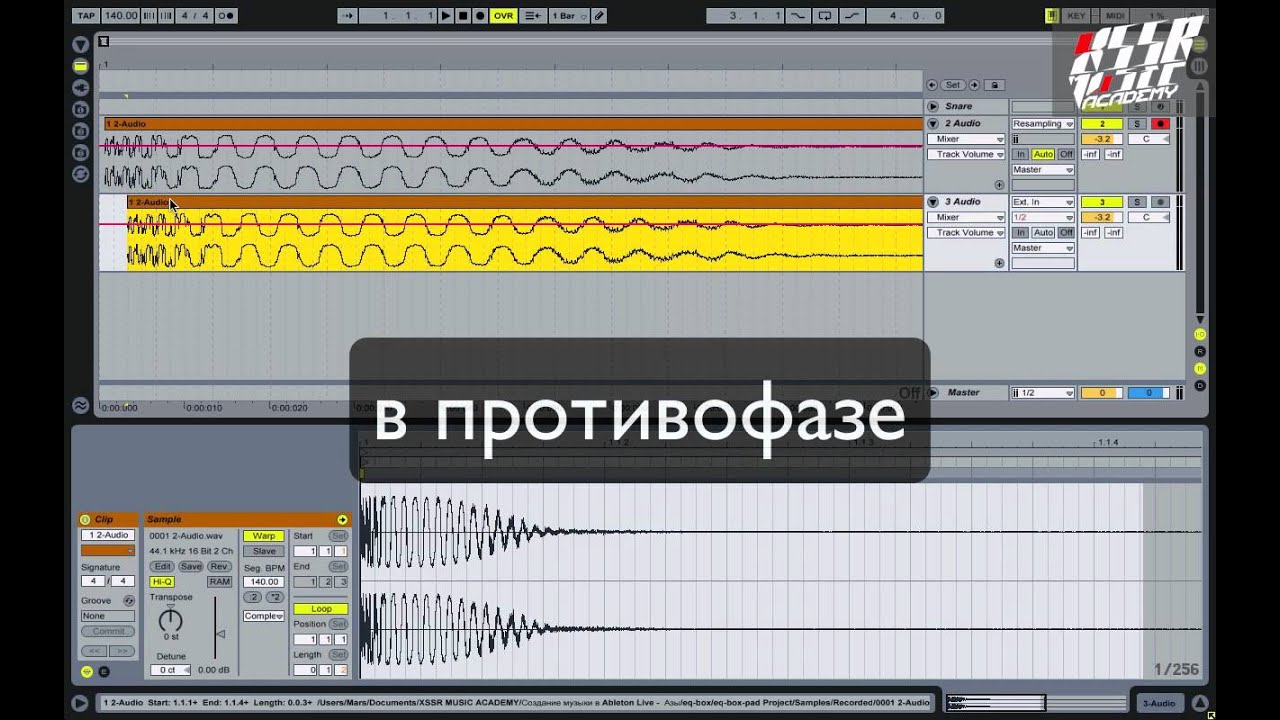
Task: Switch to the 3-Audio detail tab
Action: [x=1159, y=704]
